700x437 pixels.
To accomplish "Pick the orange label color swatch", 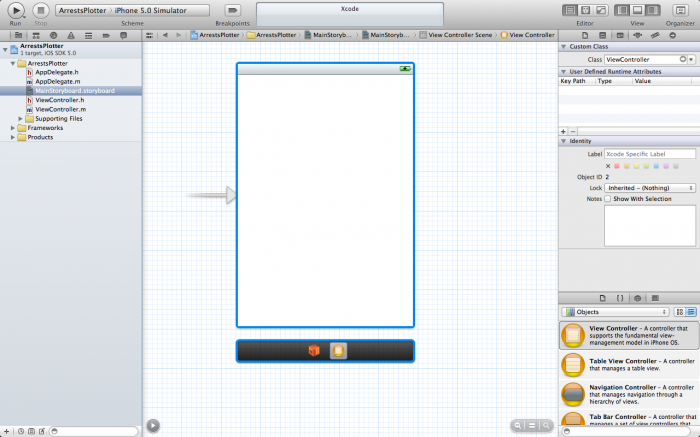I will [x=627, y=166].
